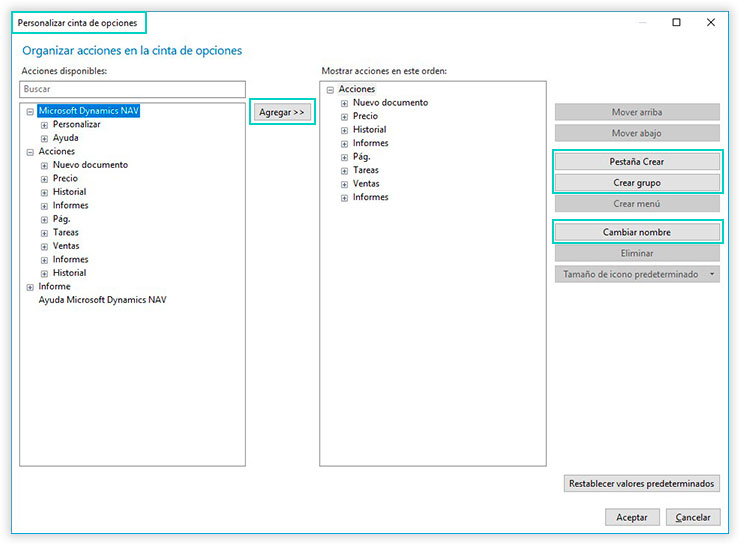
Task: Expand Nuevo documento in the right tree
Action: (x=344, y=103)
